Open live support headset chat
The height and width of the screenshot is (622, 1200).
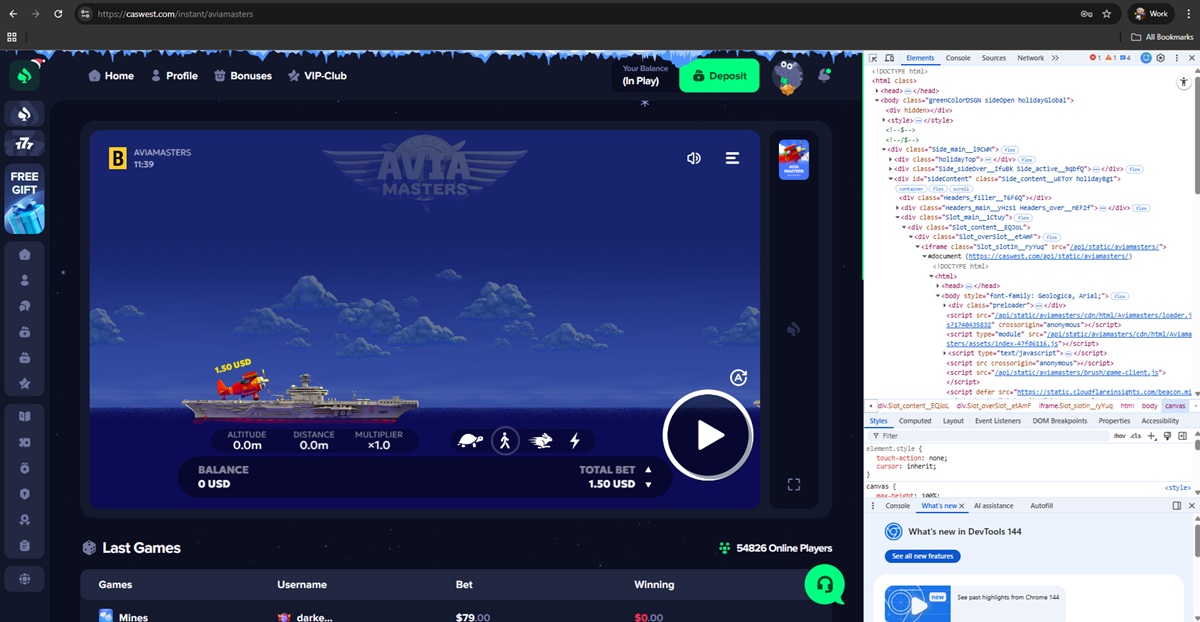point(824,584)
